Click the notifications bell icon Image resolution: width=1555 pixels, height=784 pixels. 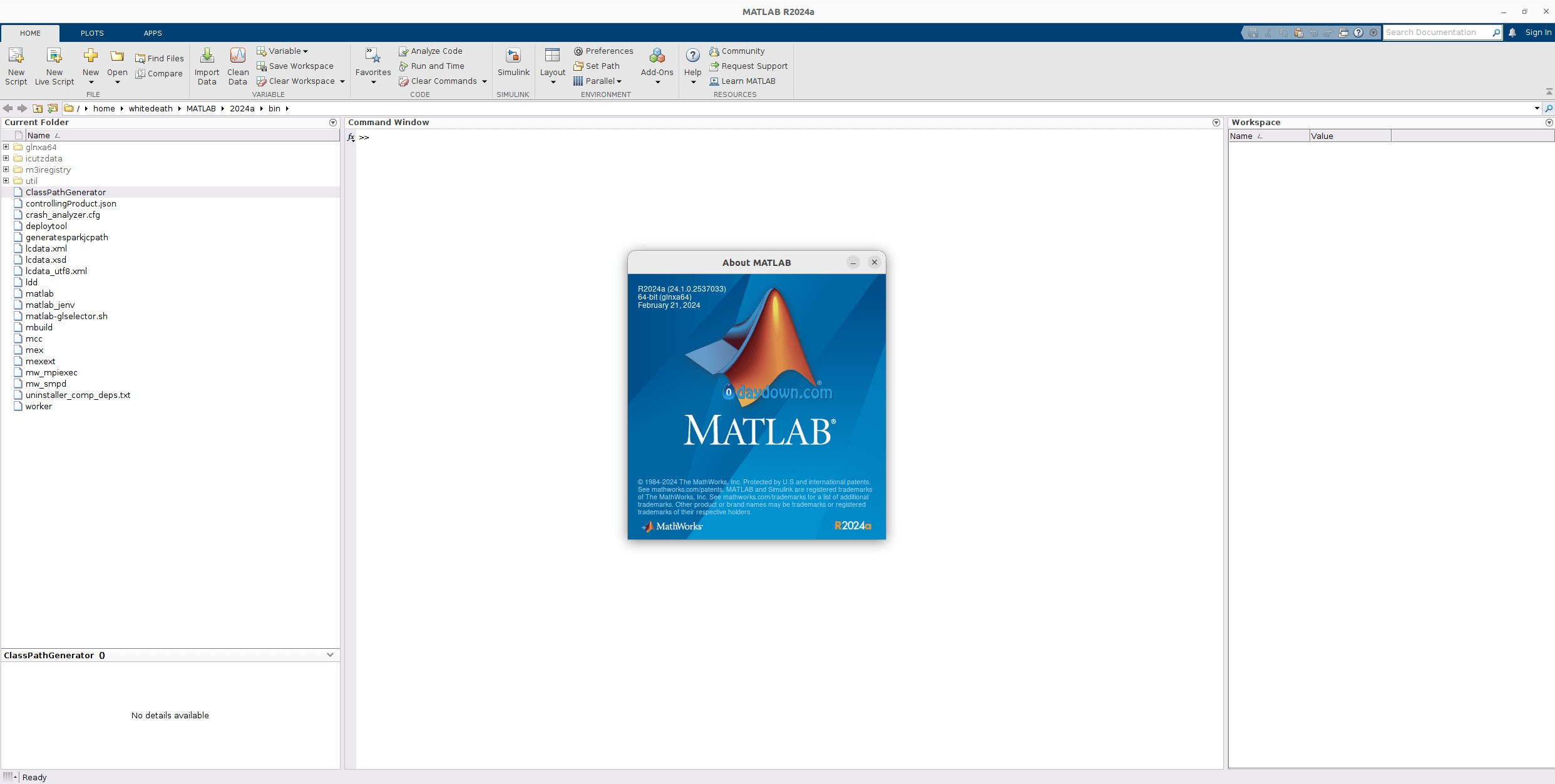click(x=1512, y=33)
